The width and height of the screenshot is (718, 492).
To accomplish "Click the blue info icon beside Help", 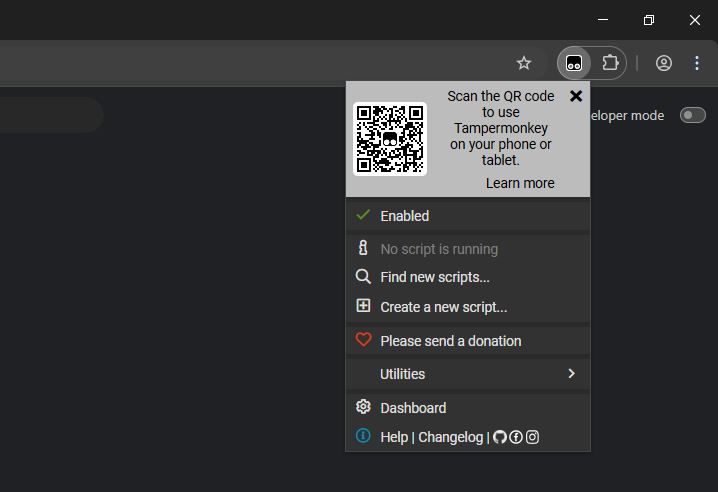I will pyautogui.click(x=363, y=435).
